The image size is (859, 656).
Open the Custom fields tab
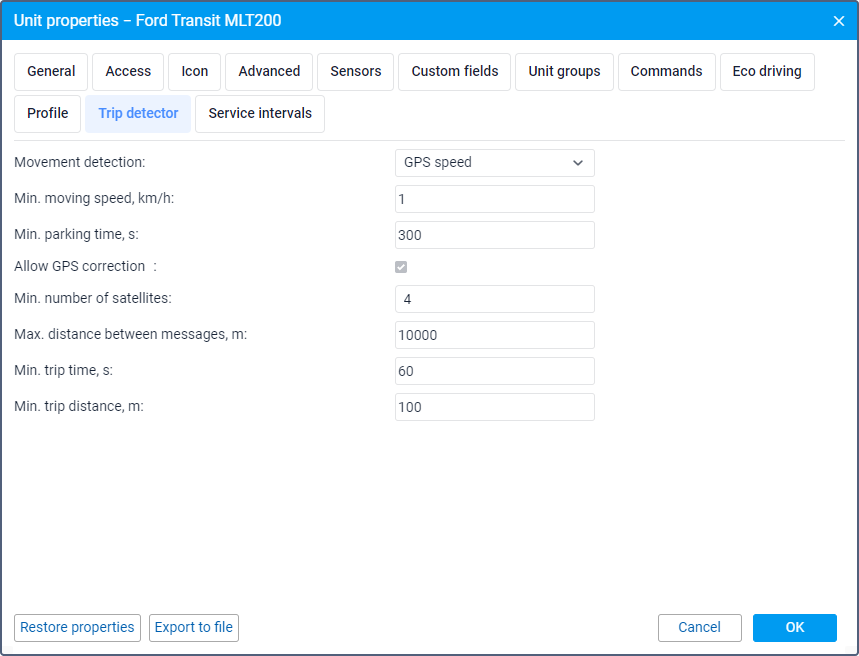[x=455, y=72]
